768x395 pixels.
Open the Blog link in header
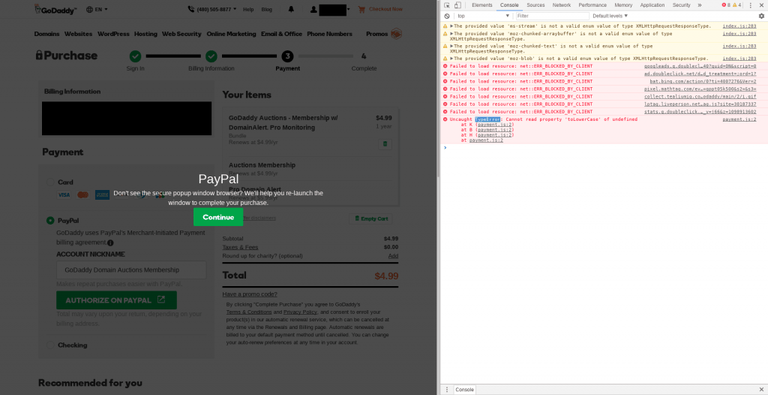pos(266,9)
